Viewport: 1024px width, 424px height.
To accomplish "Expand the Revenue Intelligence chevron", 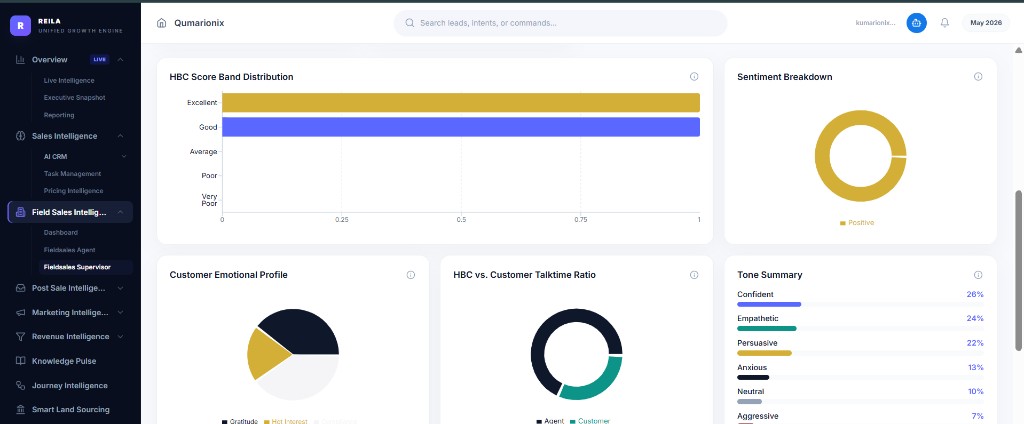I will point(121,336).
